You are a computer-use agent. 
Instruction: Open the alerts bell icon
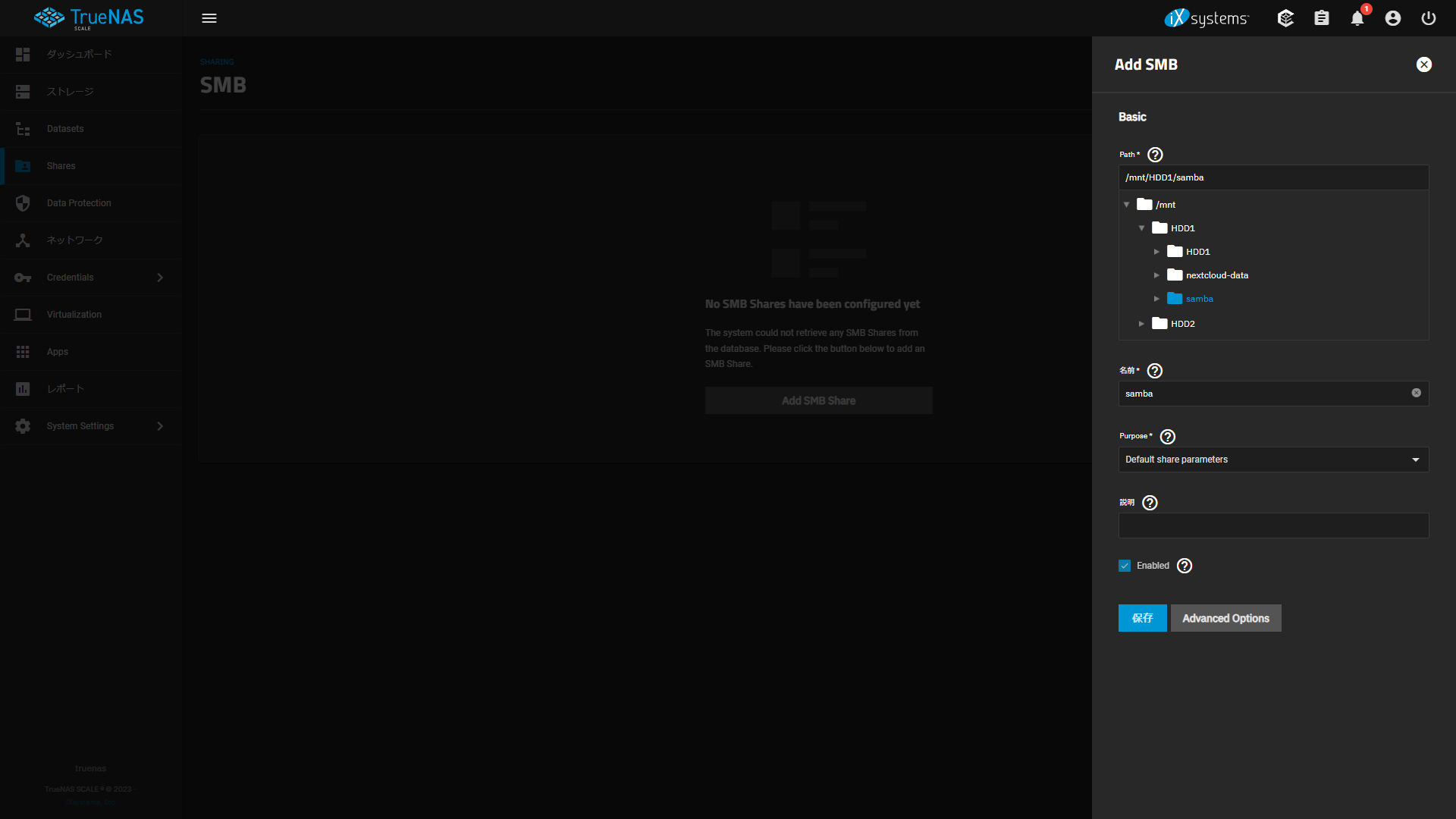coord(1357,18)
